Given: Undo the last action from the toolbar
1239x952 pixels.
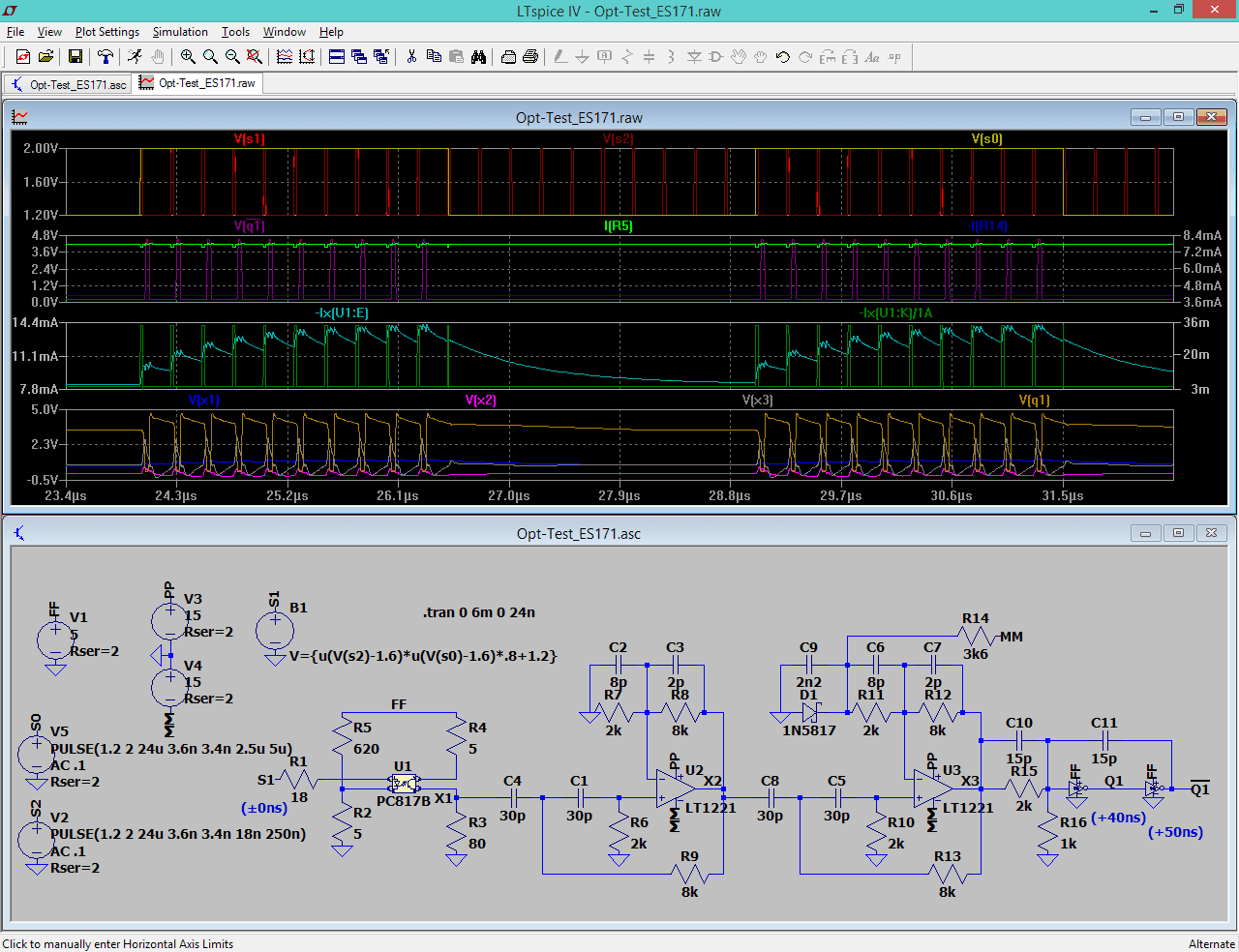Looking at the screenshot, I should pyautogui.click(x=781, y=57).
